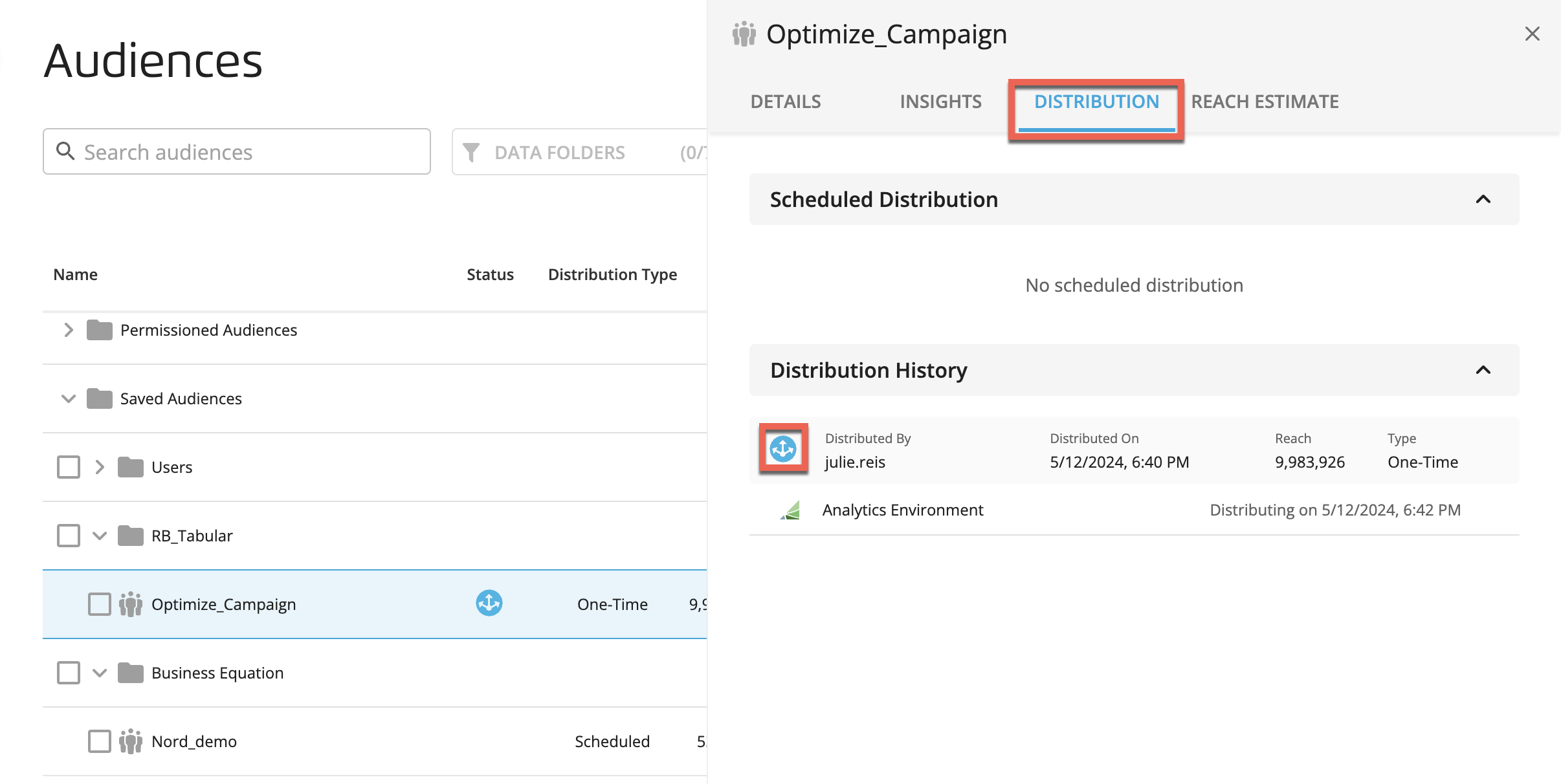
Task: Collapse the Business Equation folder
Action: [100, 673]
